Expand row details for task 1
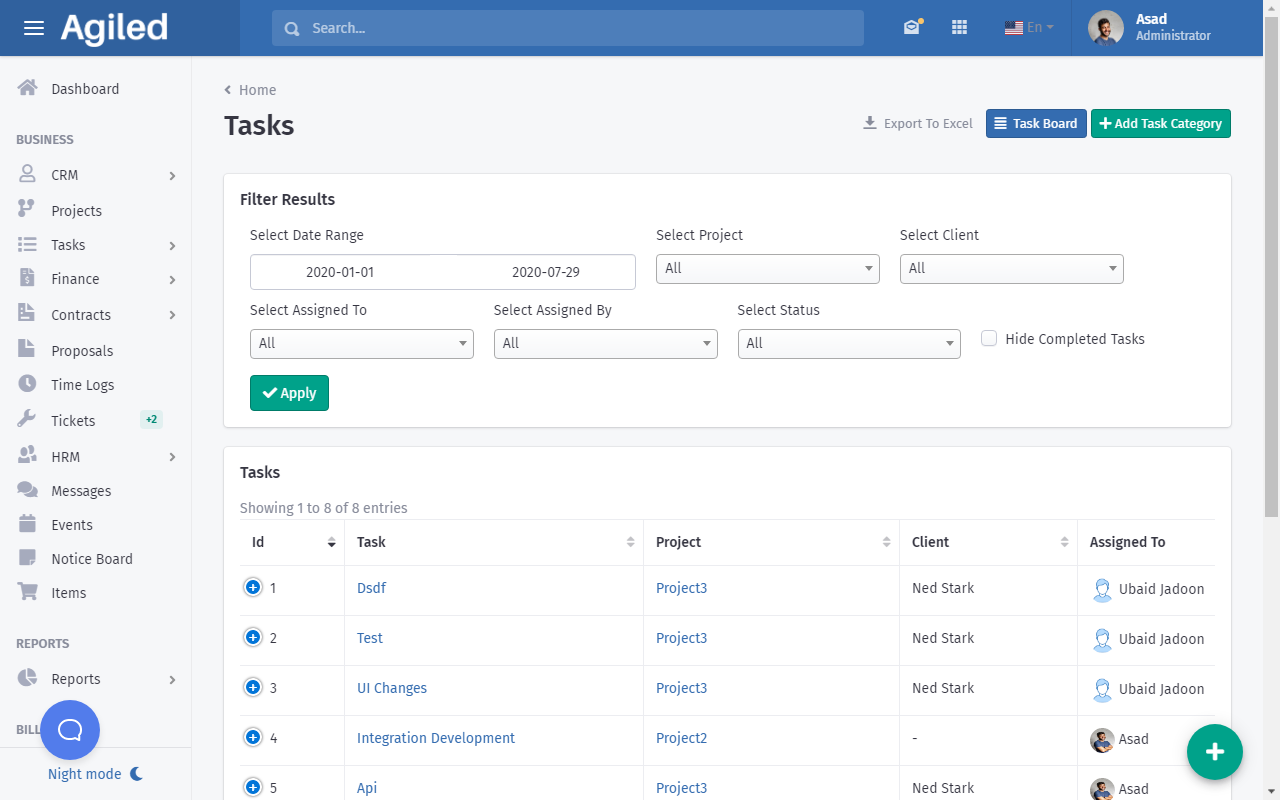 (x=253, y=588)
